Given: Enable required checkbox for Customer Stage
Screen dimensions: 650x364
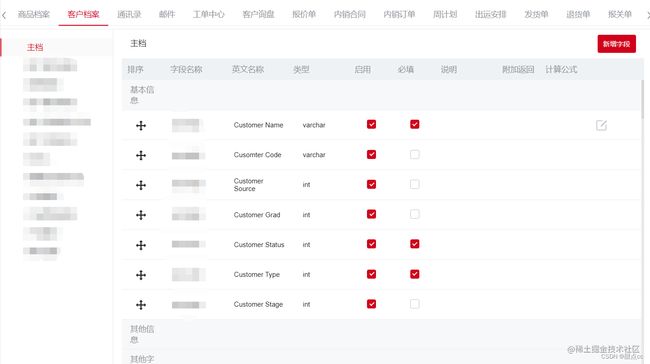Looking at the screenshot, I should (415, 304).
